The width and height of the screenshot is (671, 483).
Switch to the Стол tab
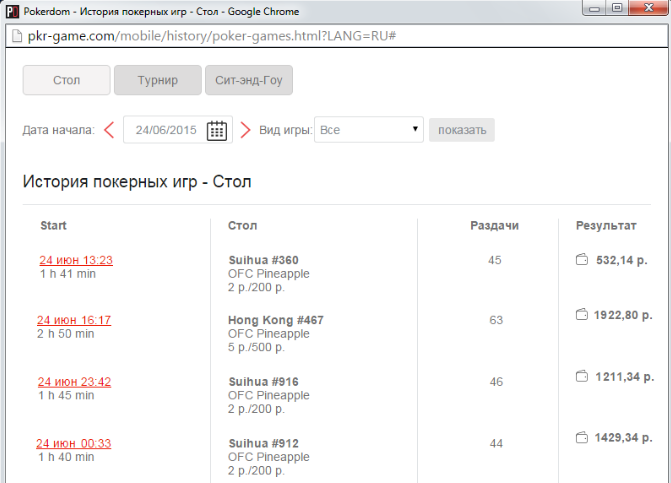[x=66, y=80]
